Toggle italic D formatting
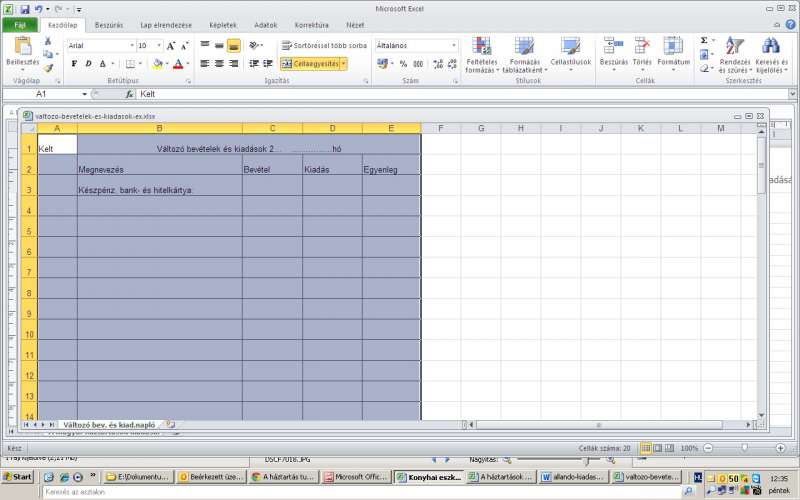The image size is (800, 500). pos(88,64)
